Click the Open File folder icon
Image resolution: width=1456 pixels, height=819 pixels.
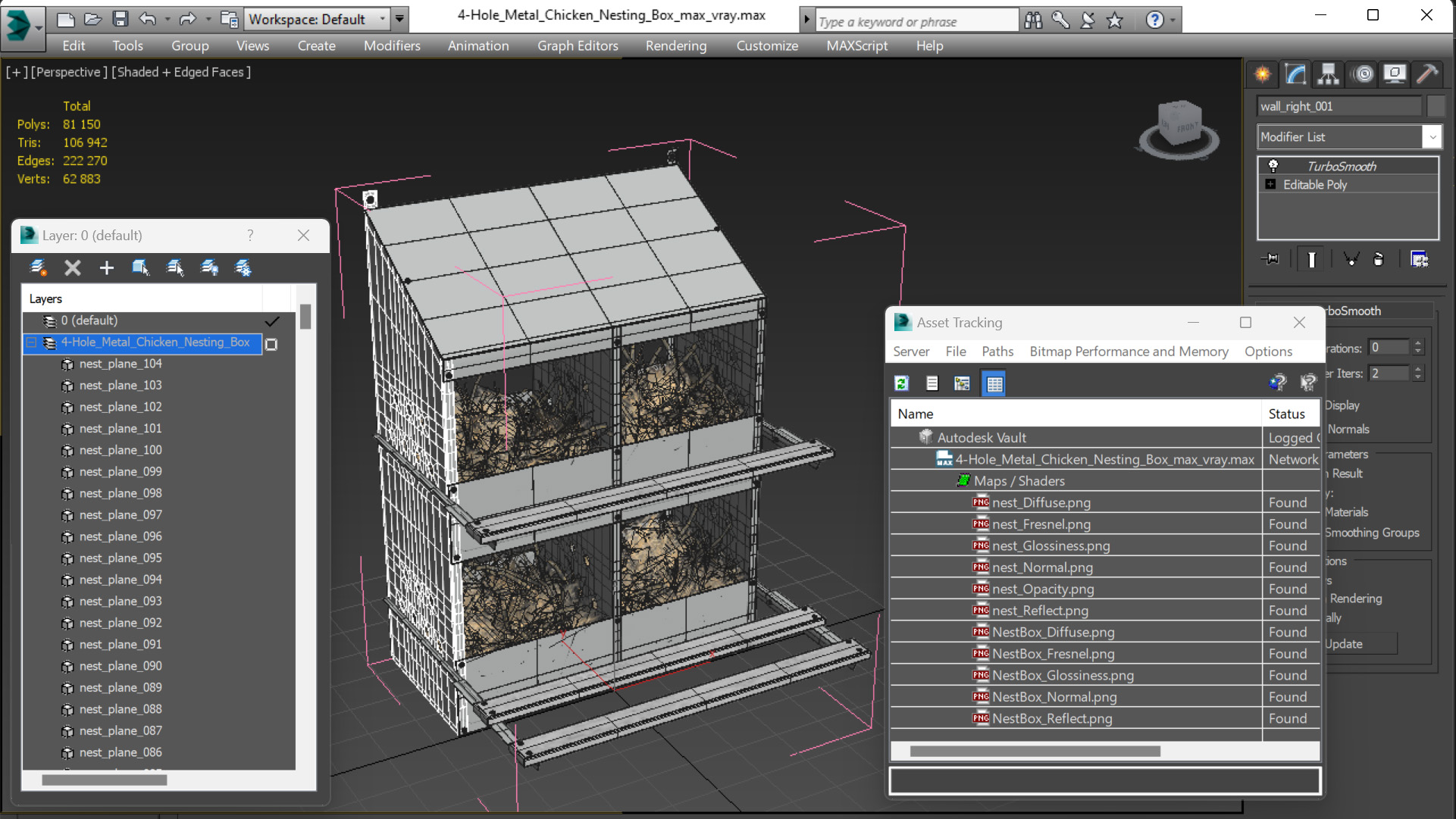(x=92, y=19)
